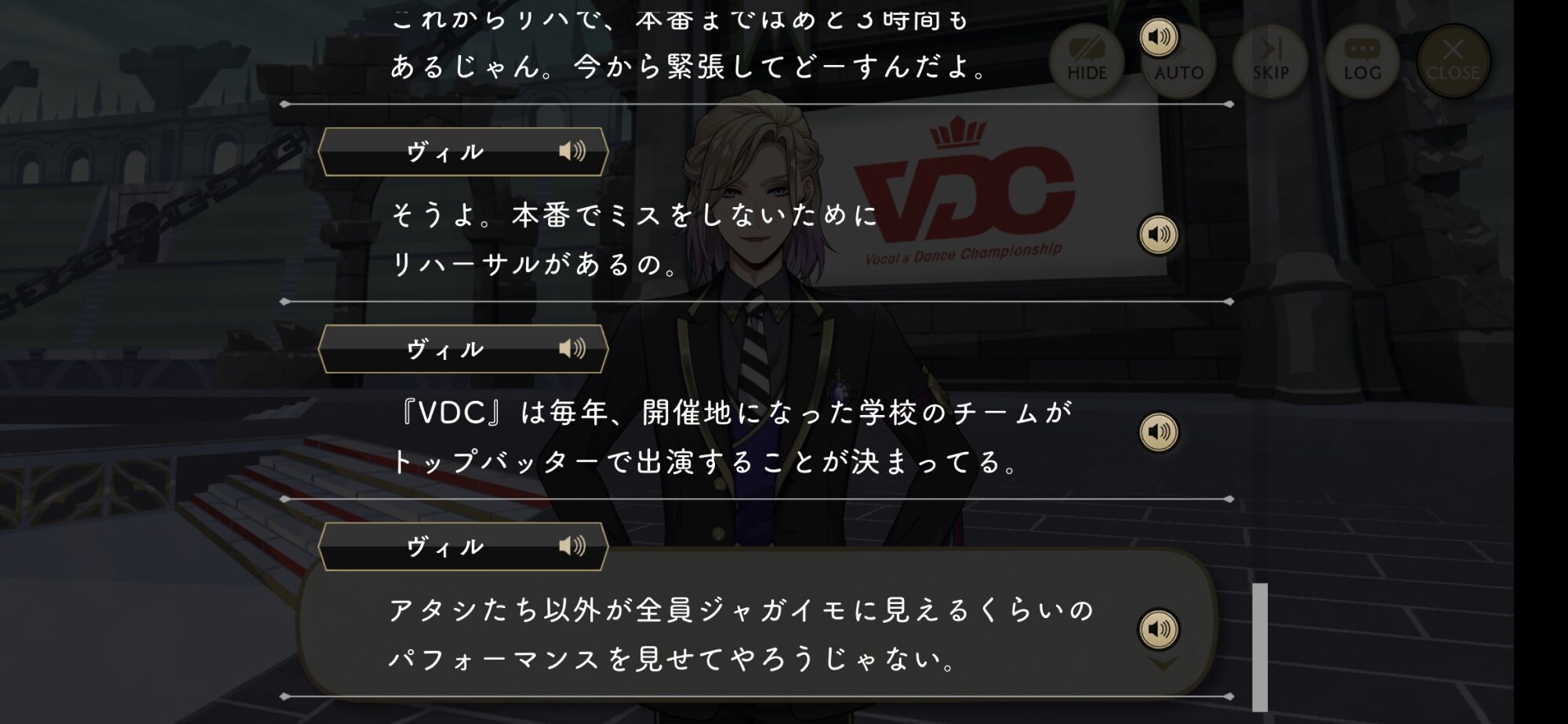Select the そうよ。本番でミス dialogue entry

[757, 238]
